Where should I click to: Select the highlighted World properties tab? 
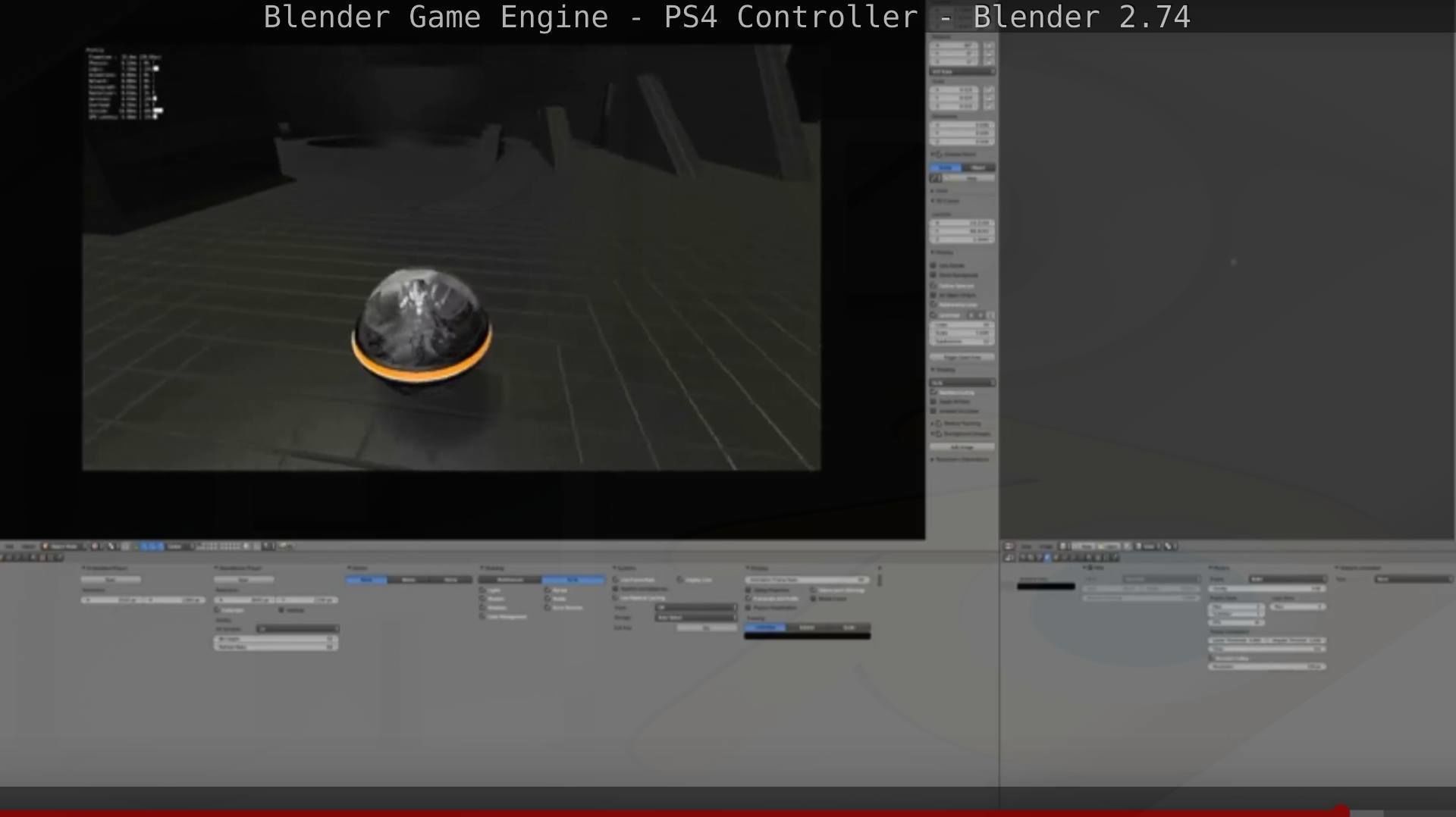point(1048,558)
